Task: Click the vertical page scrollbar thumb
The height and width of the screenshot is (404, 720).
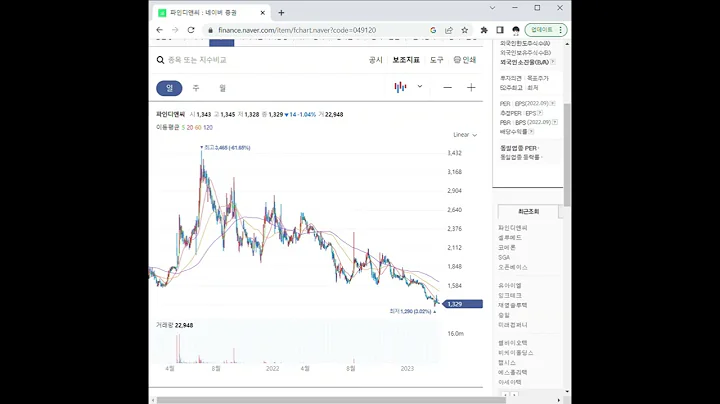Action: point(567,155)
